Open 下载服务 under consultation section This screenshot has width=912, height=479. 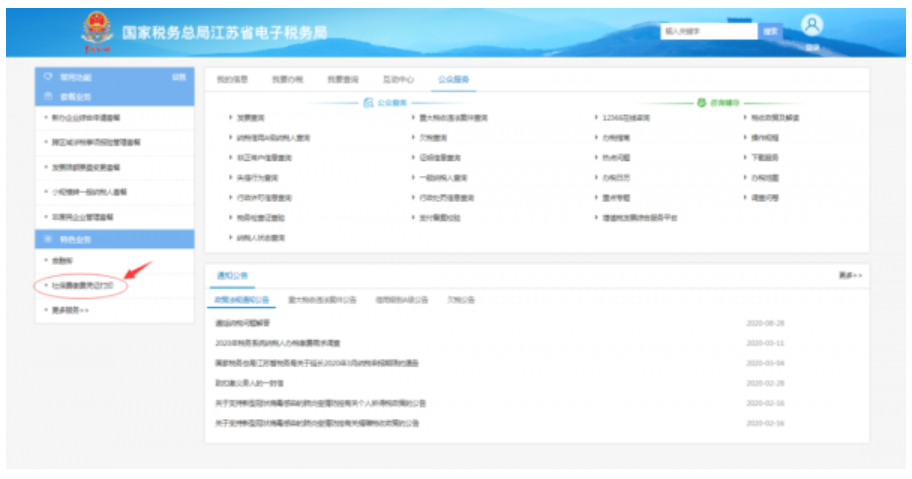764,157
